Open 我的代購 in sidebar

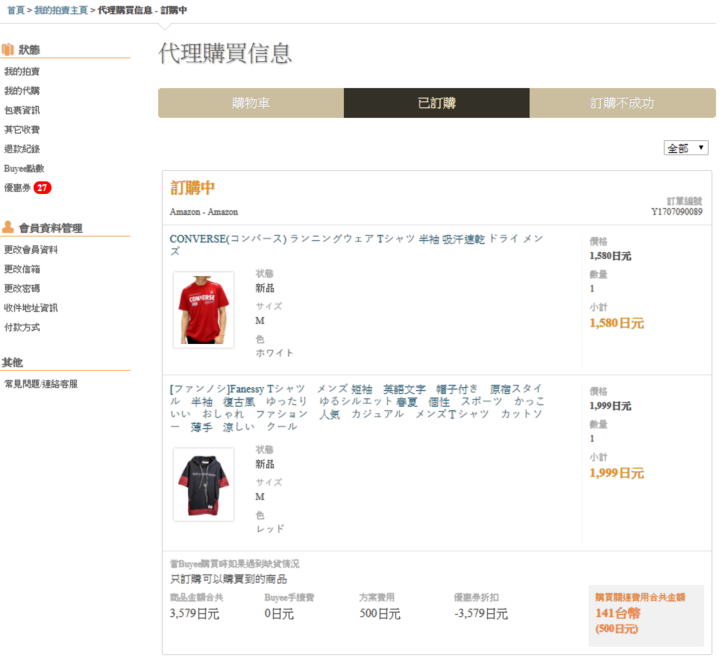pos(22,91)
